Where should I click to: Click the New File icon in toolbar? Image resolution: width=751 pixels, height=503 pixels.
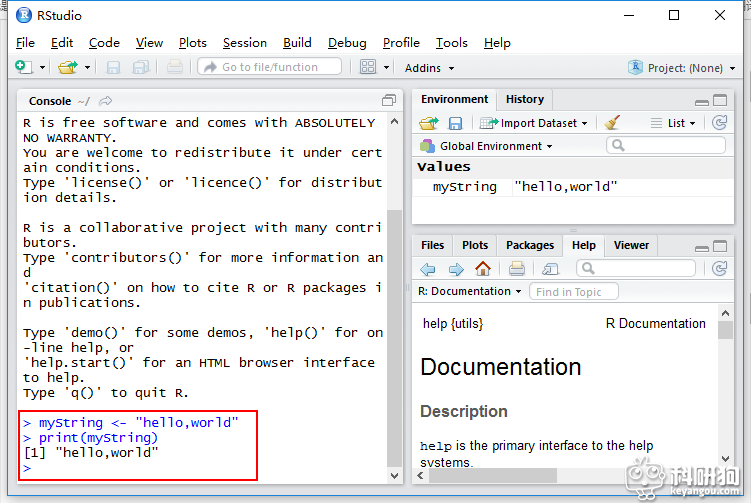(x=24, y=67)
